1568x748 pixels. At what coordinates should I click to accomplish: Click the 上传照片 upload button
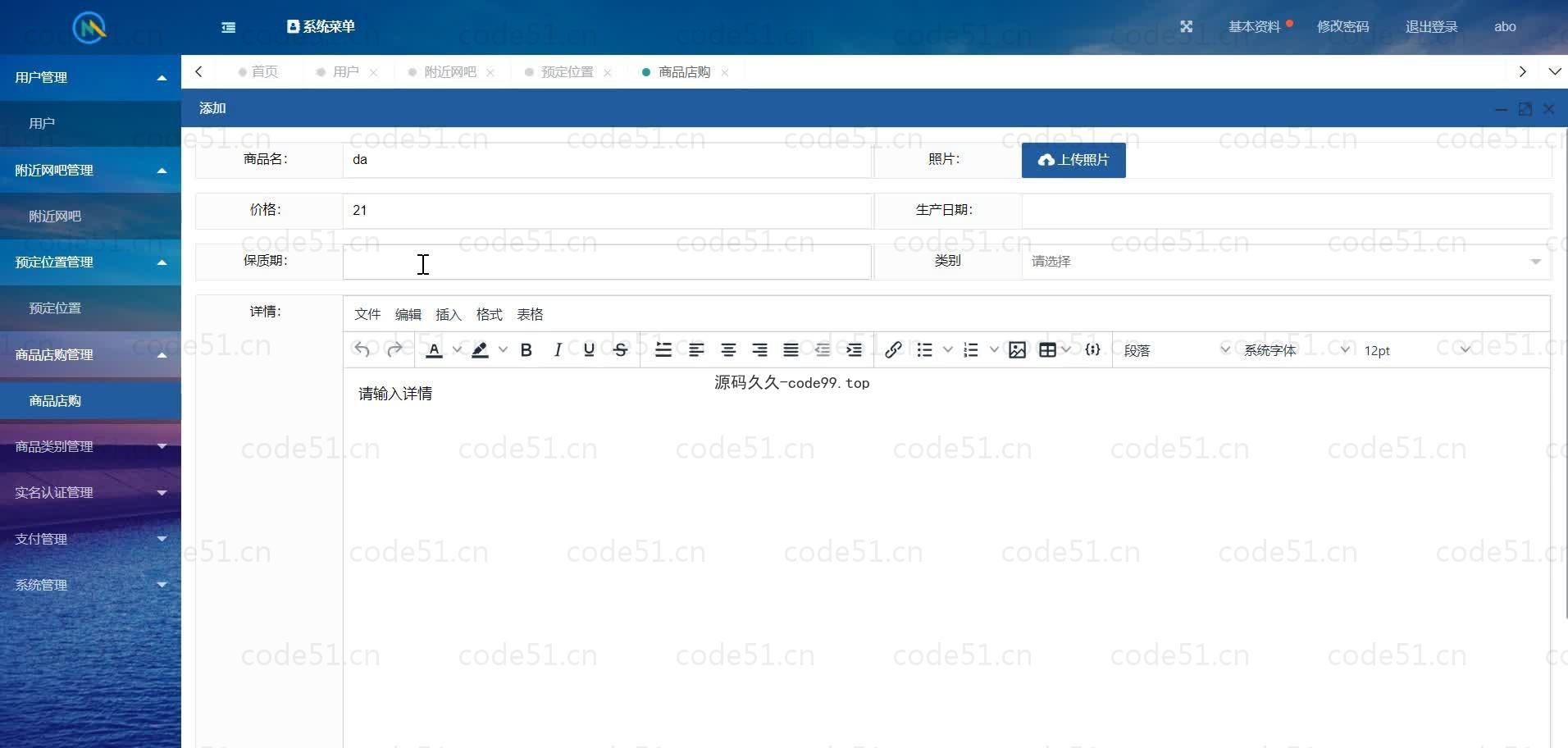[1073, 160]
